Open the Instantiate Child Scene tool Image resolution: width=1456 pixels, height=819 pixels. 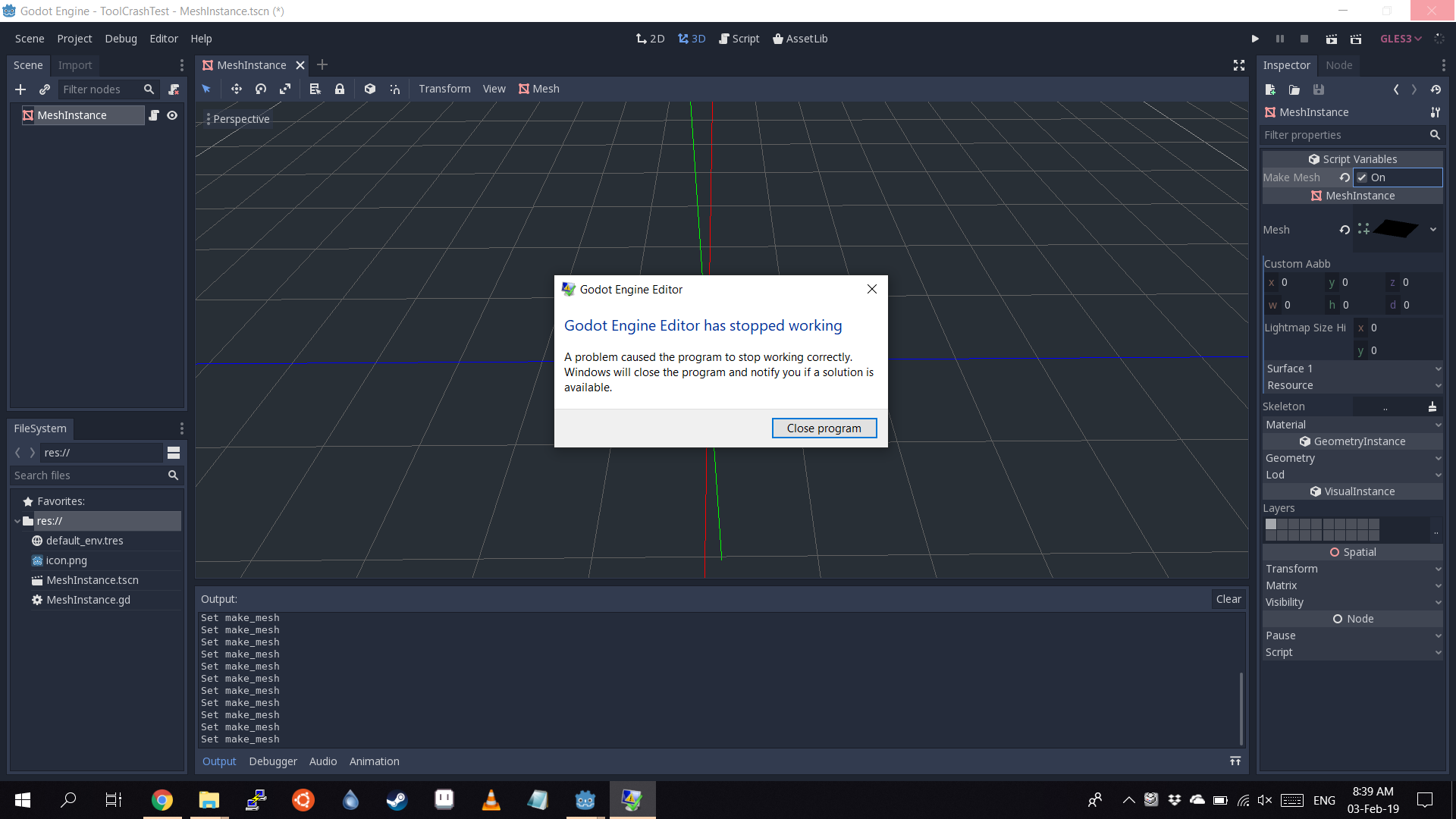[45, 89]
